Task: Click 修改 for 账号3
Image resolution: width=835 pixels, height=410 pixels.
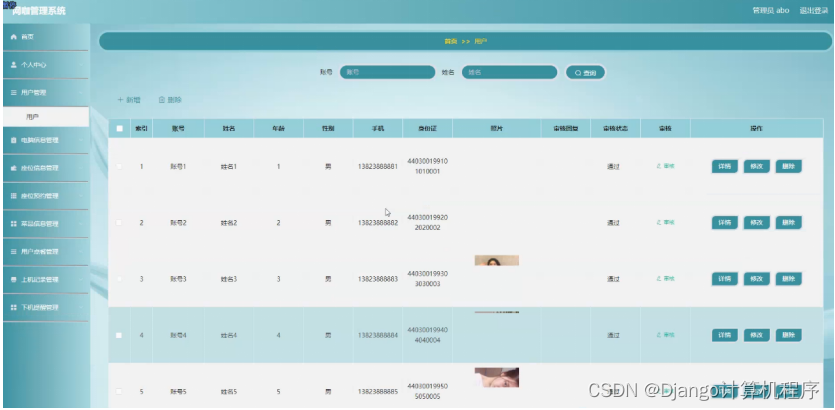Action: tap(757, 278)
